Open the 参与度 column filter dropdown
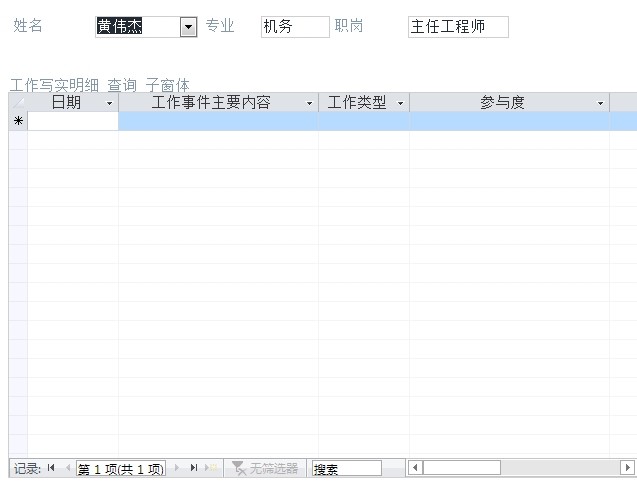The width and height of the screenshot is (637, 482). [x=600, y=103]
